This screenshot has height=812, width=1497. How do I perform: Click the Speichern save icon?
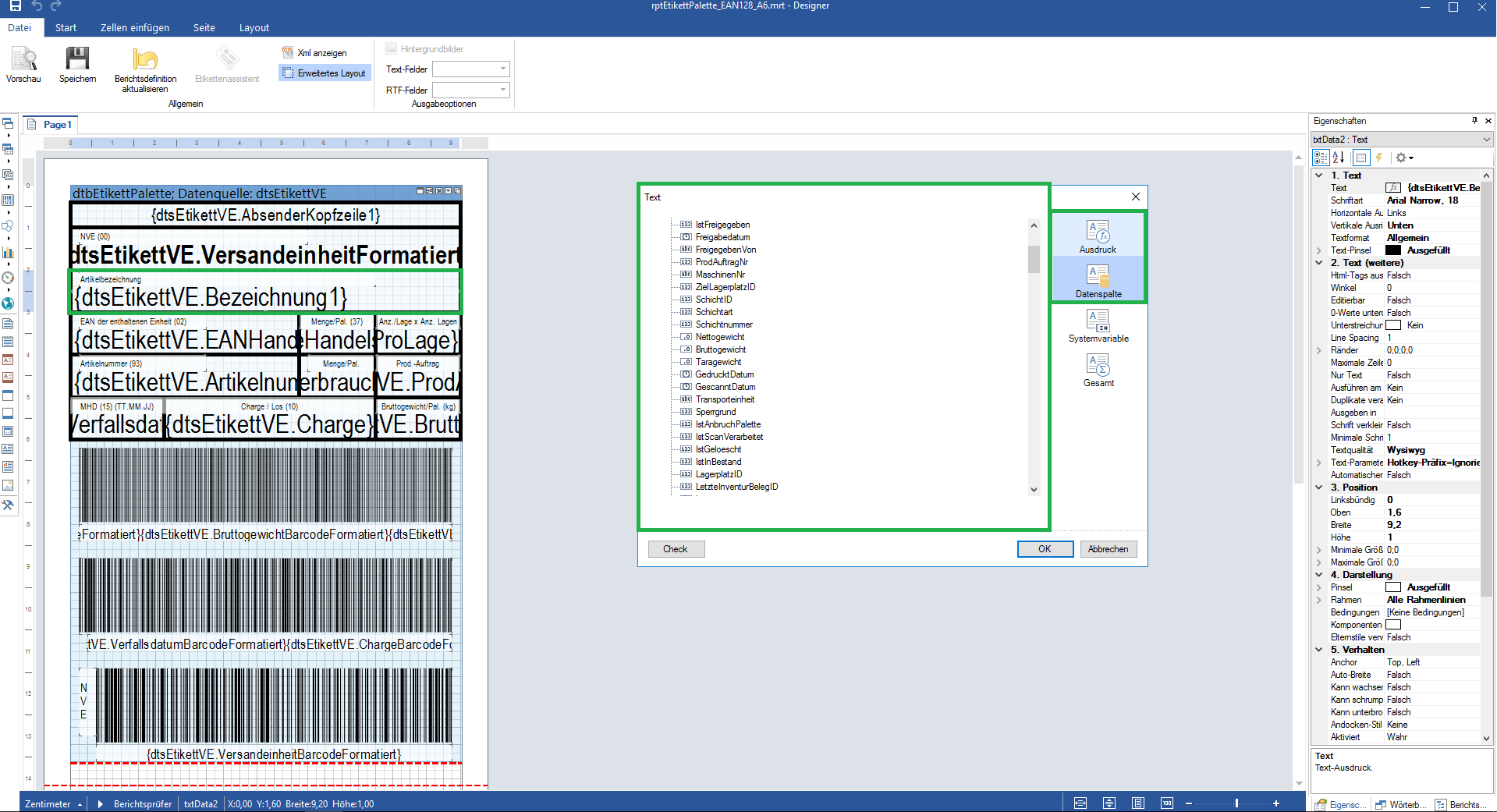pos(77,64)
